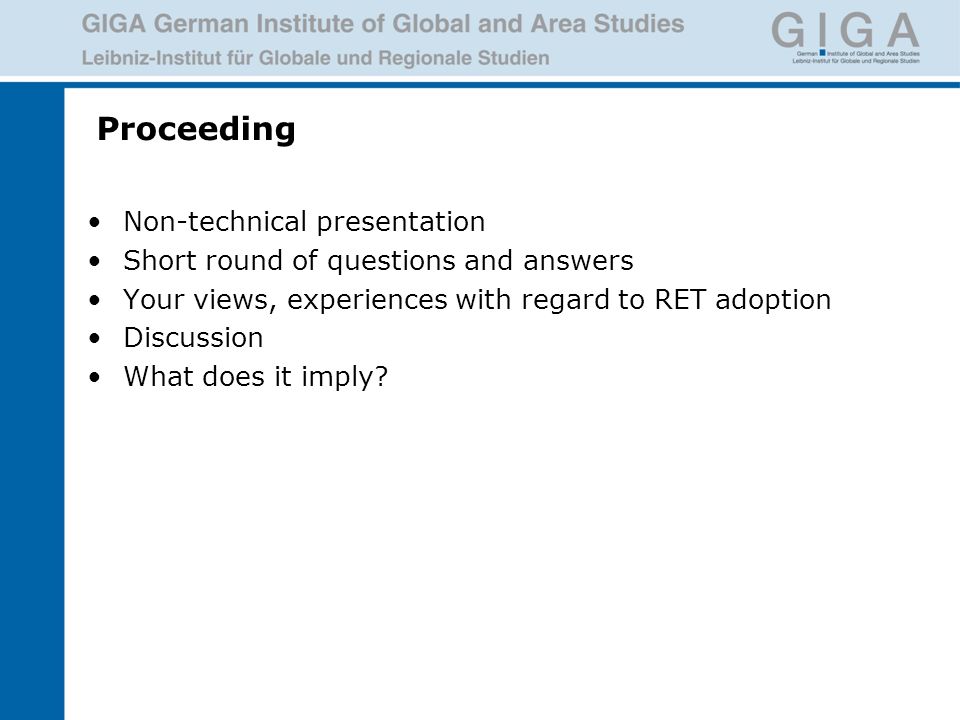The height and width of the screenshot is (720, 960).
Task: Click the Discussion bullet item
Action: click(x=193, y=338)
